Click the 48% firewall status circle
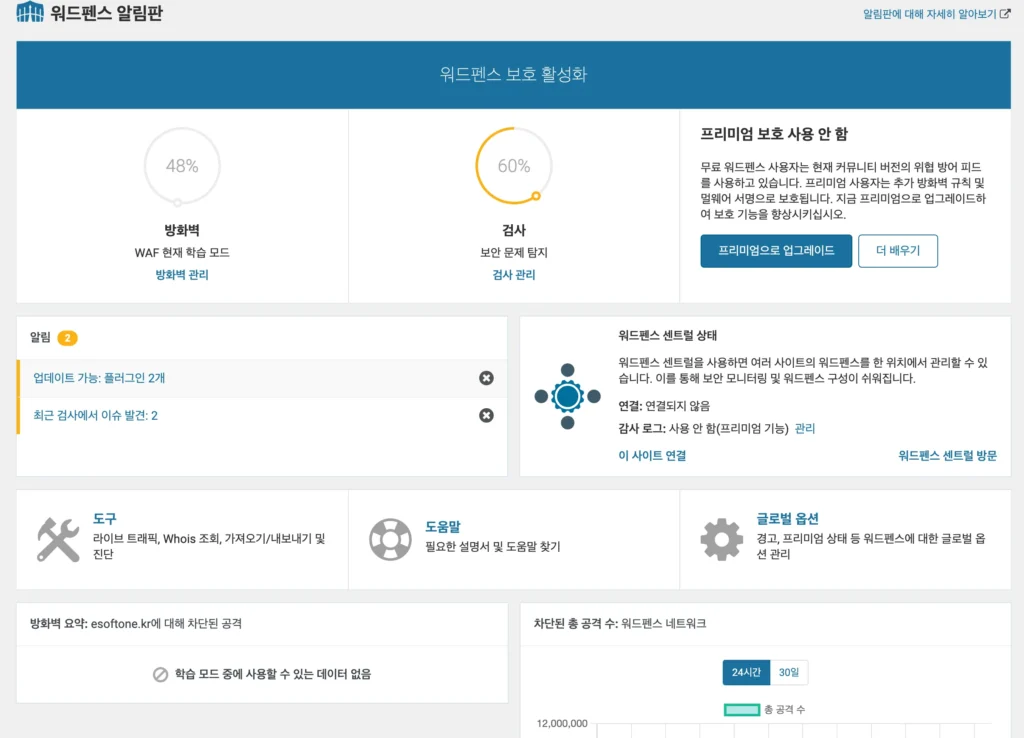This screenshot has height=738, width=1024. pyautogui.click(x=182, y=166)
